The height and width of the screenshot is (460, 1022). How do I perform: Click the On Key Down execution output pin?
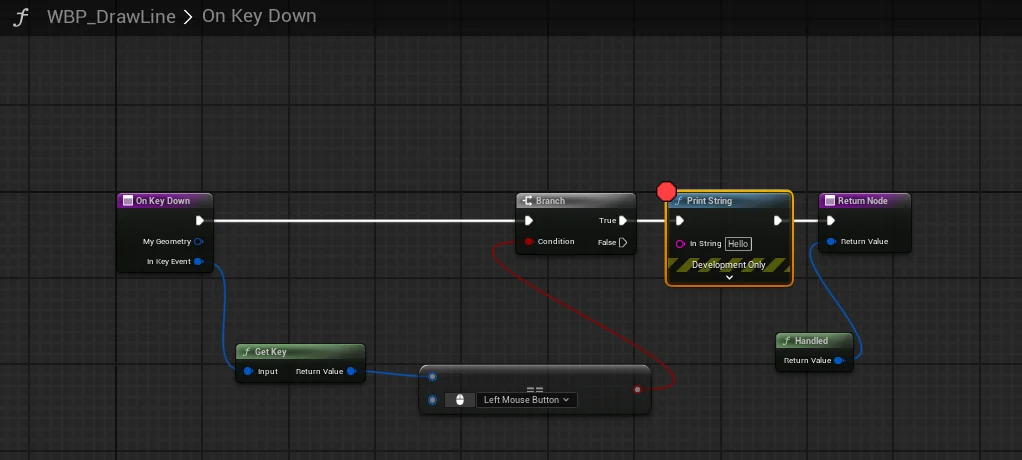click(x=200, y=221)
